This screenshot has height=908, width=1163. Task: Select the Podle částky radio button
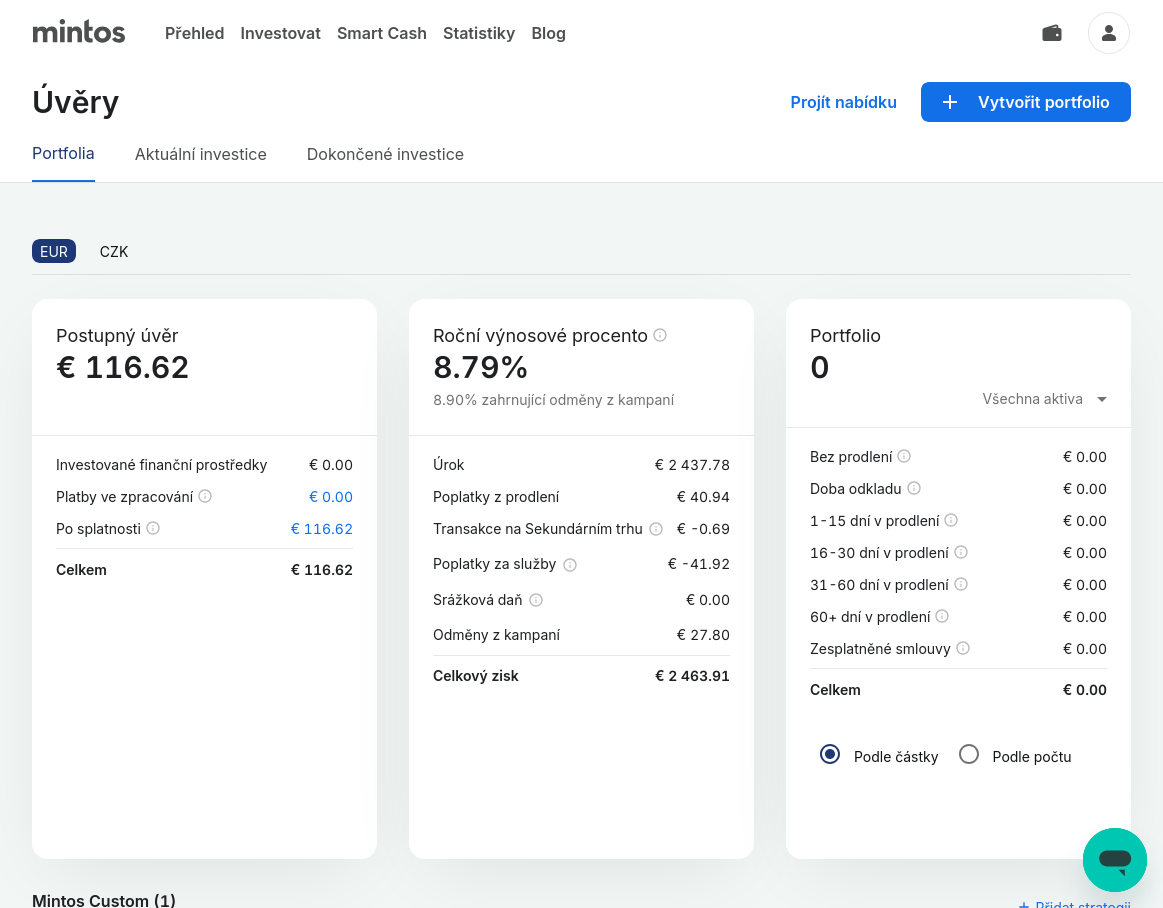pos(829,755)
